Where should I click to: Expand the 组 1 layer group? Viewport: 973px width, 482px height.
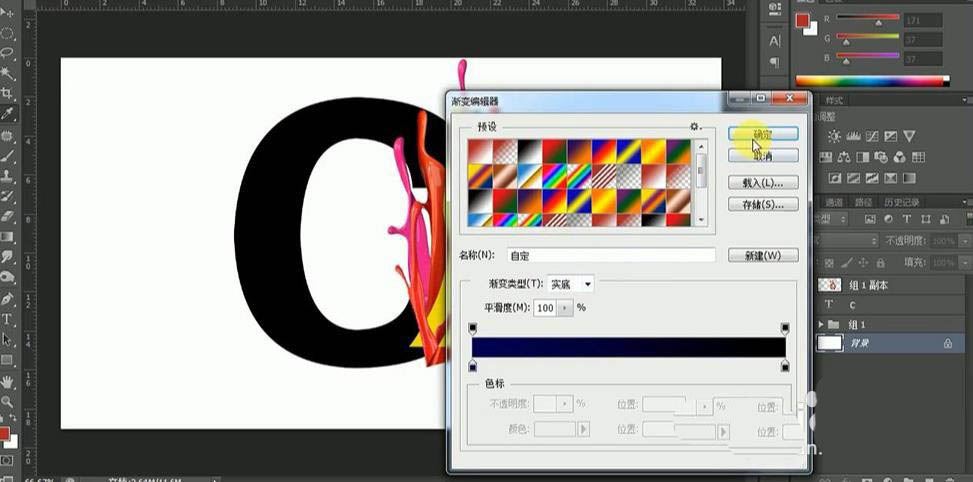822,325
